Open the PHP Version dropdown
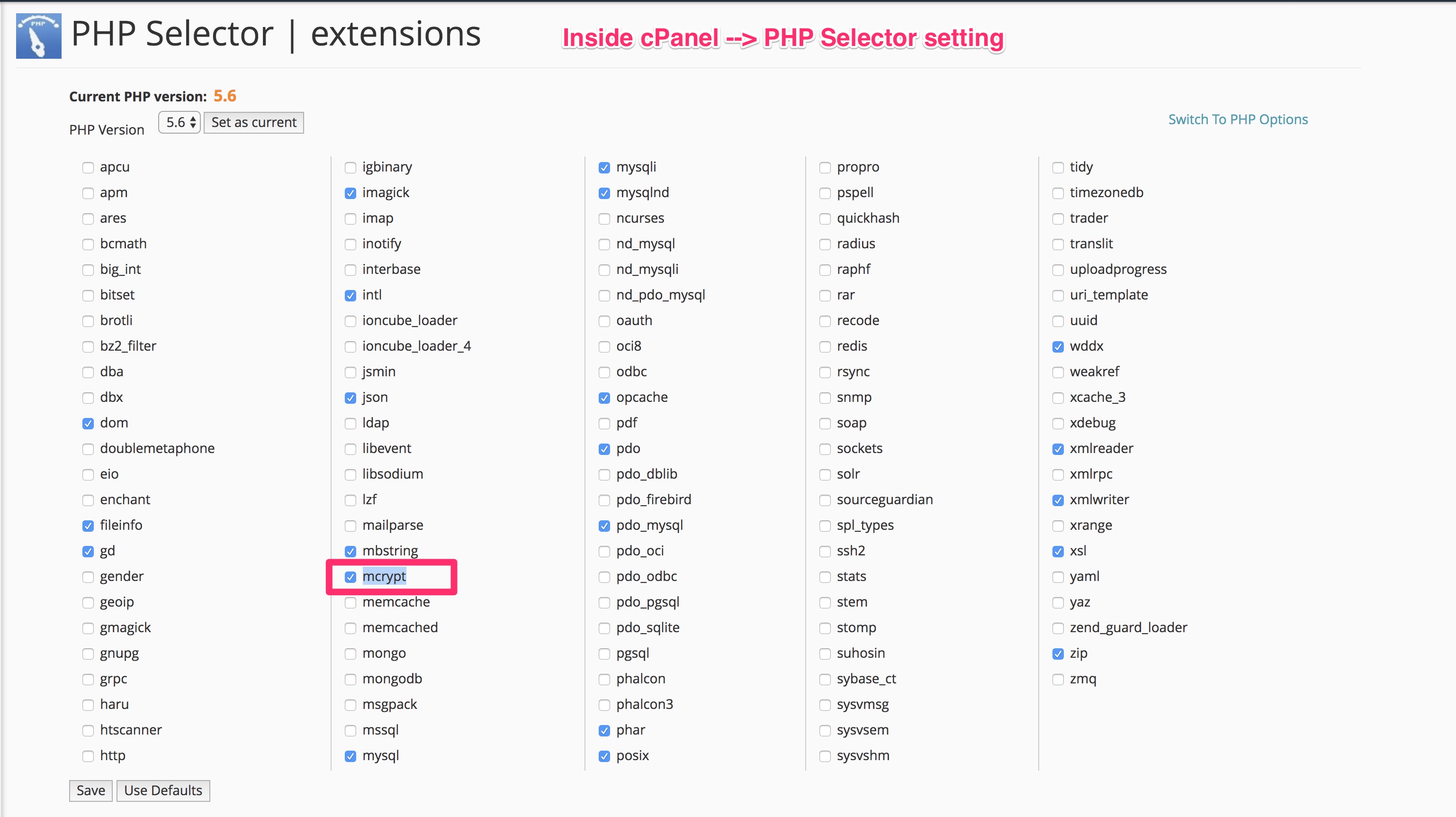Image resolution: width=1456 pixels, height=817 pixels. (179, 122)
